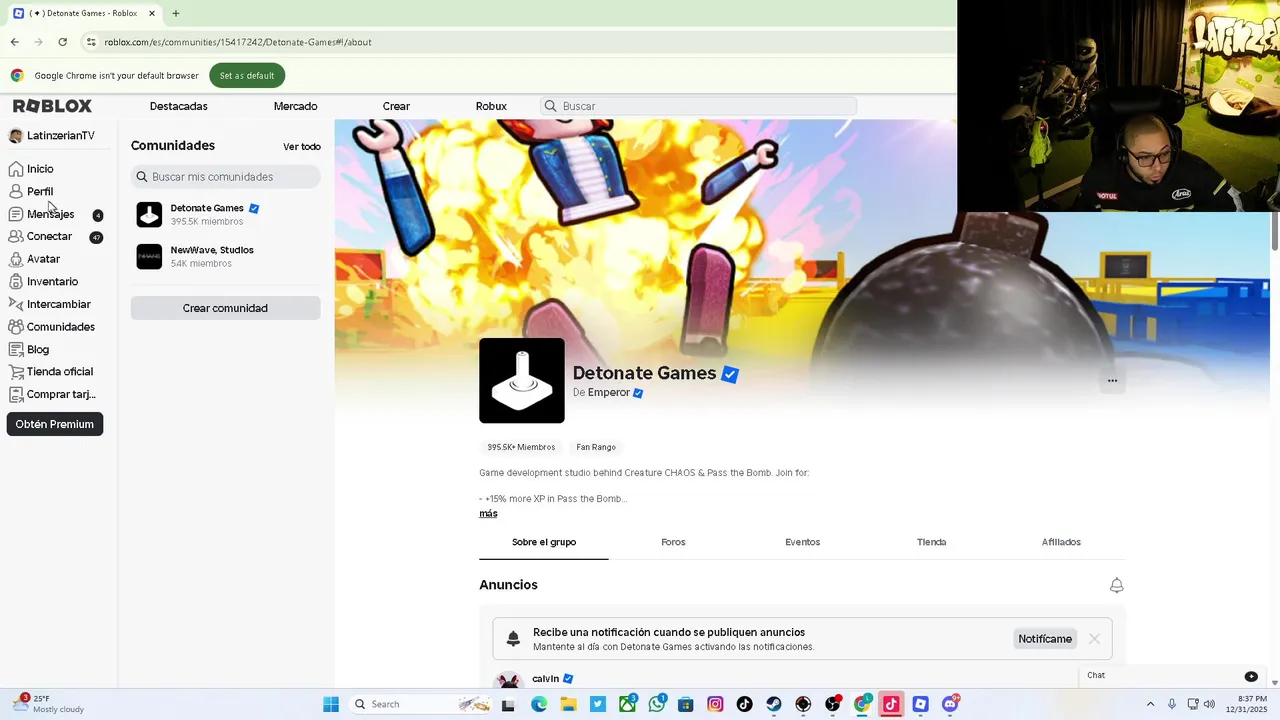Open Tienda oficial in the sidebar
1280x720 pixels.
click(x=50, y=371)
